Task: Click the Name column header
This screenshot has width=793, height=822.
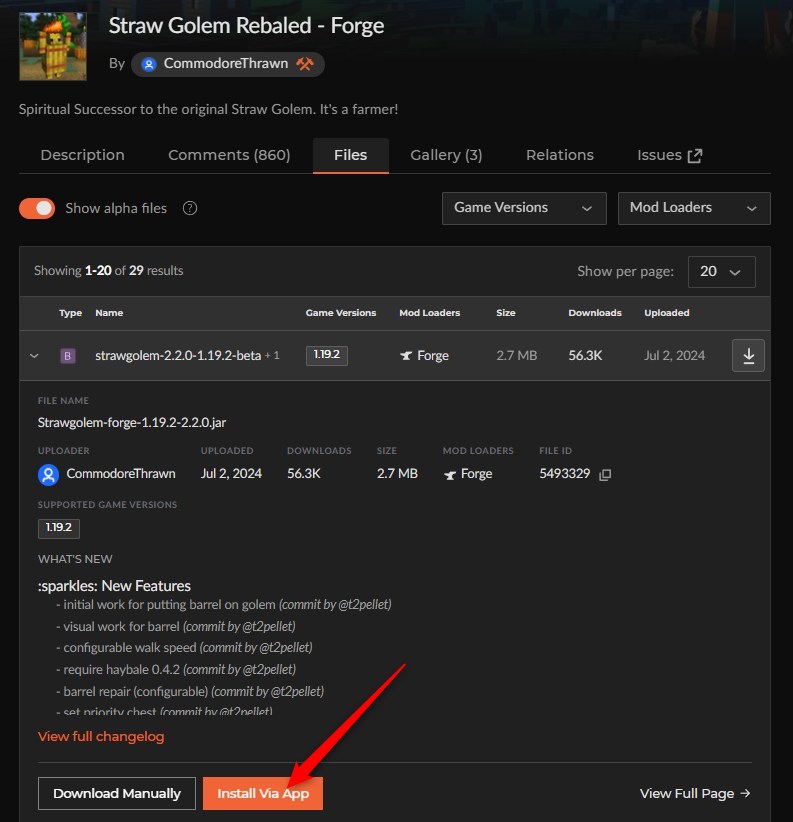Action: [x=109, y=313]
